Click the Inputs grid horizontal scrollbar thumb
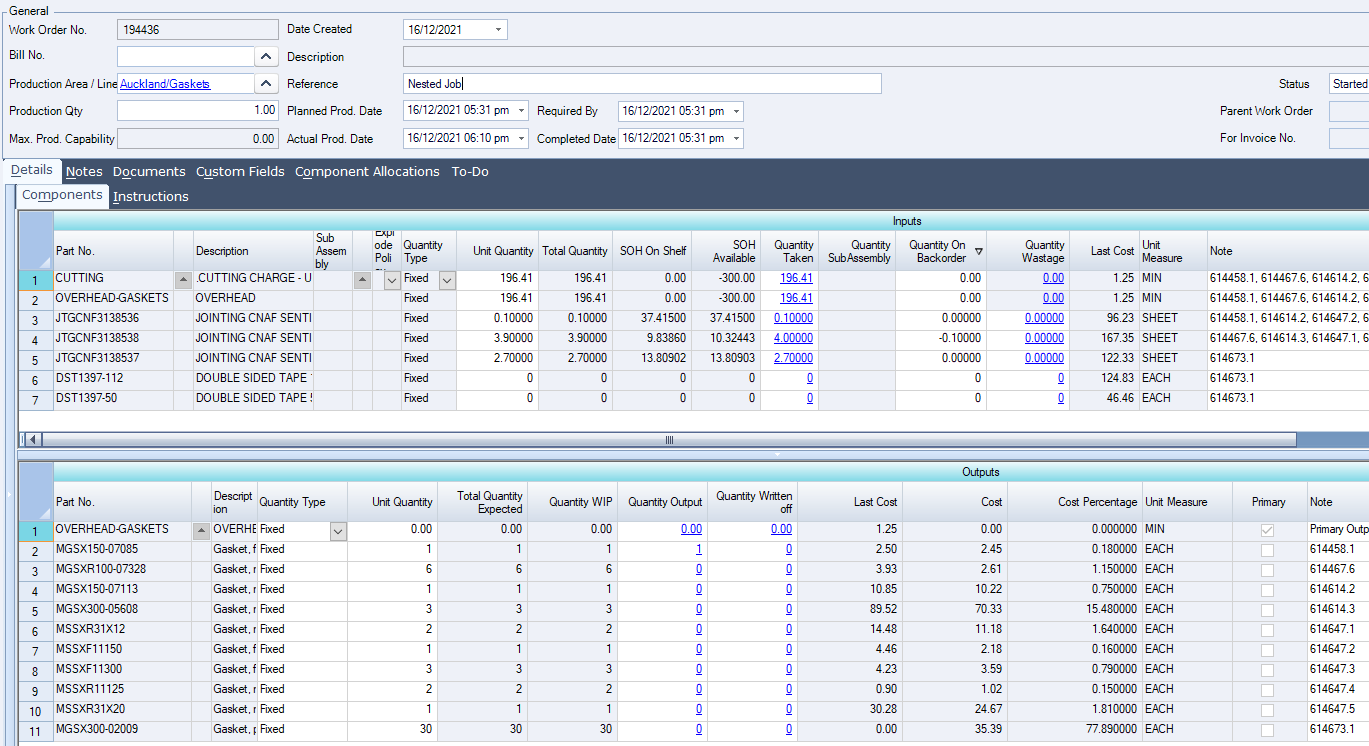This screenshot has height=746, width=1369. pos(669,440)
